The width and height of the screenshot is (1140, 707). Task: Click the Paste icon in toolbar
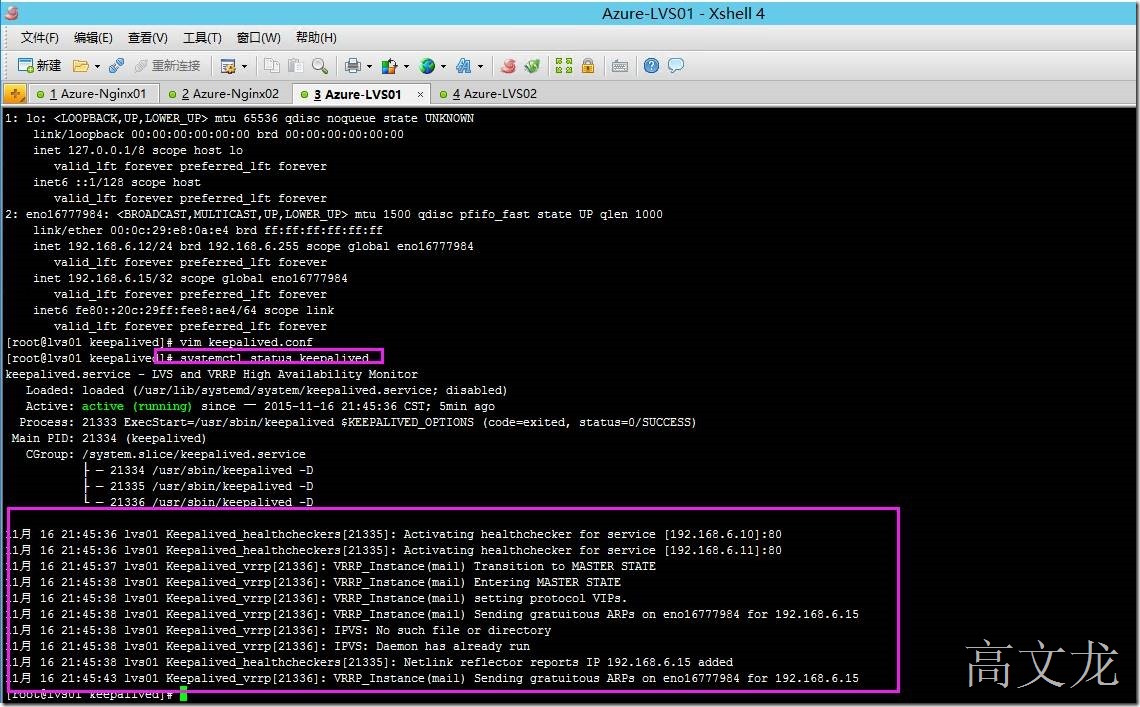coord(295,65)
